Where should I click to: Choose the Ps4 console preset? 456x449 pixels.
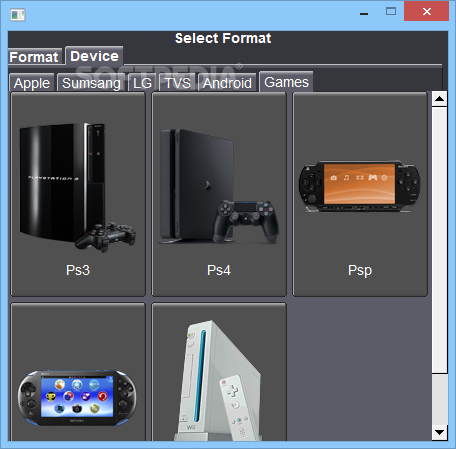pos(219,194)
